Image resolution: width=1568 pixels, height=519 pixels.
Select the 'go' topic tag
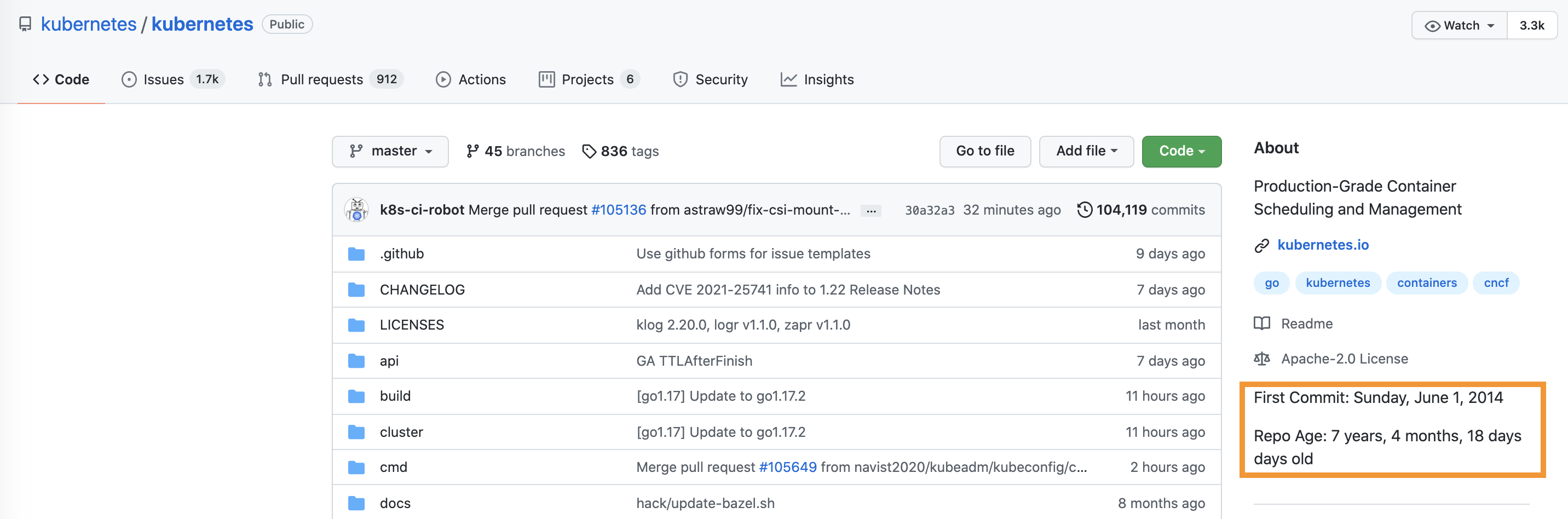(1271, 283)
